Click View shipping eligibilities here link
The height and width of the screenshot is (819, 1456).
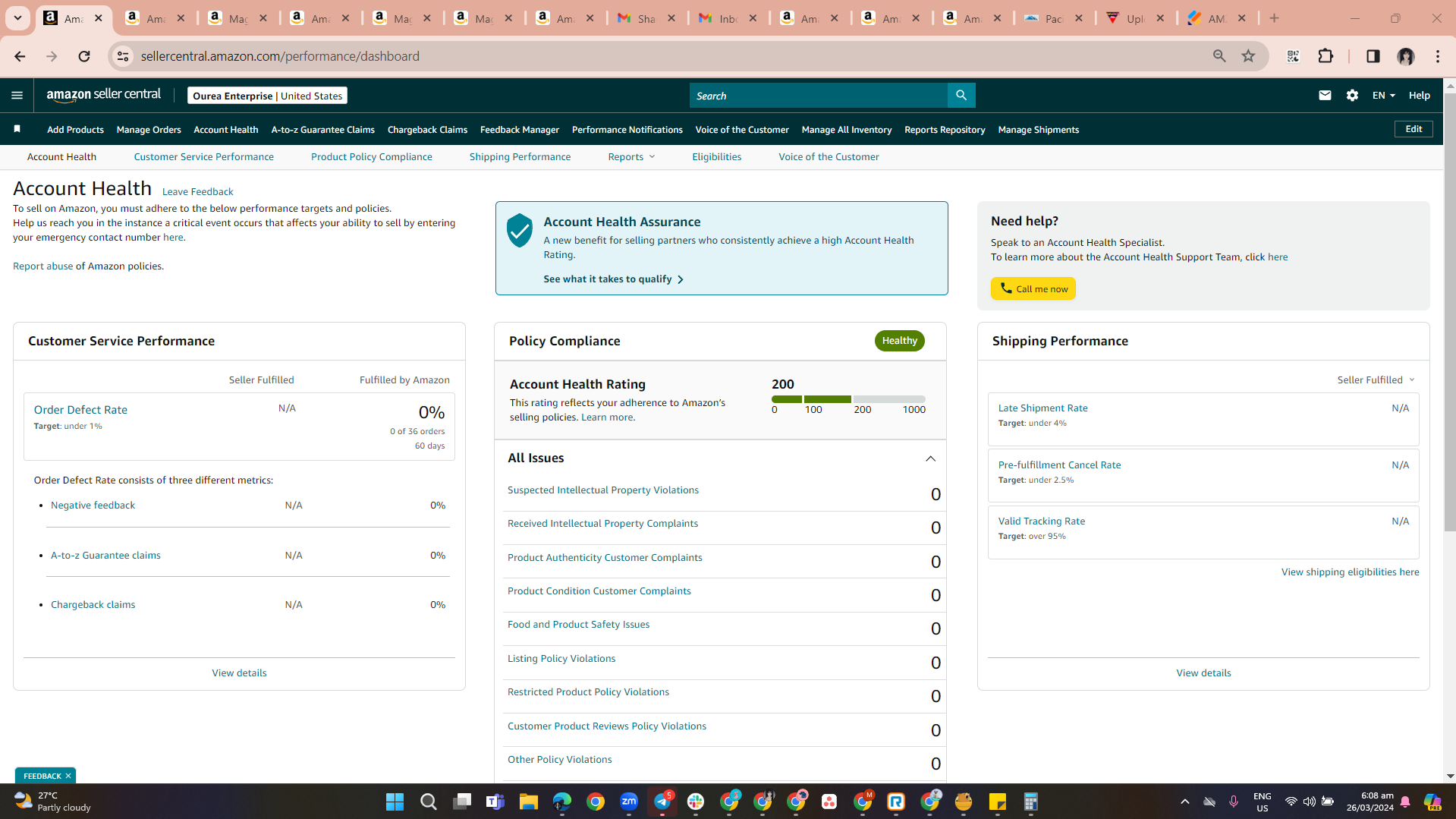(x=1350, y=572)
